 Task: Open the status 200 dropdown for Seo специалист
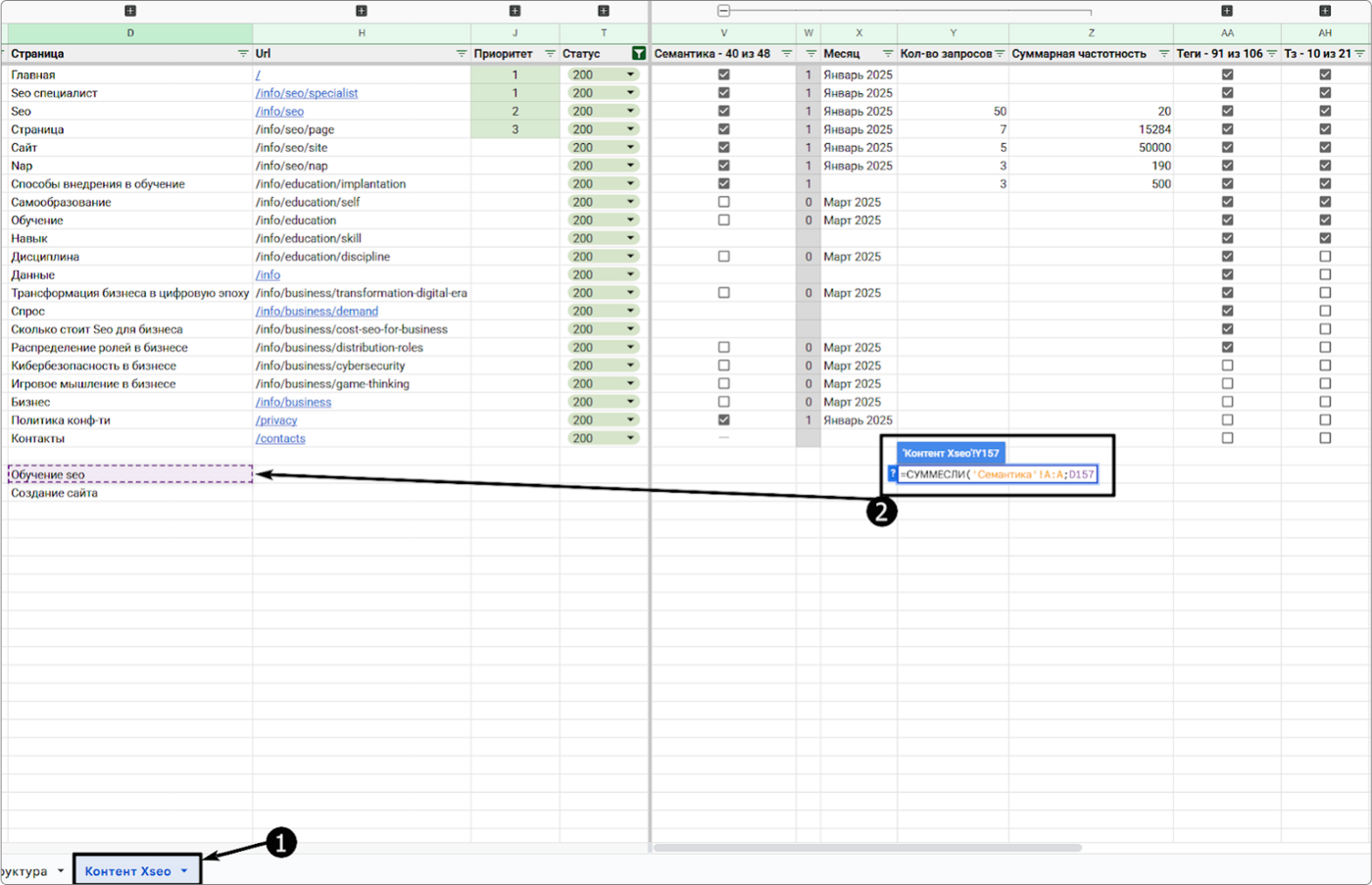pos(630,93)
